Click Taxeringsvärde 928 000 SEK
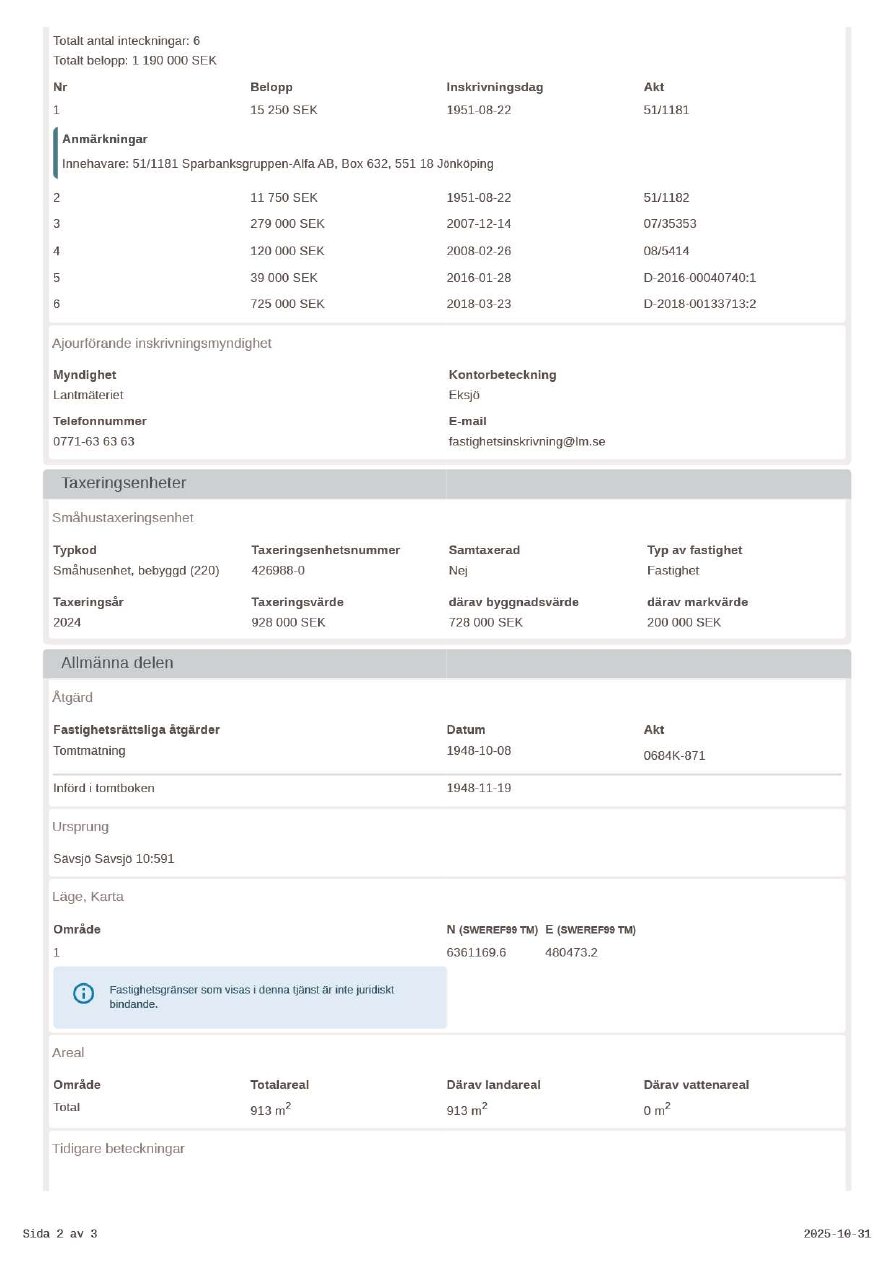This screenshot has width=892, height=1262. 288,623
